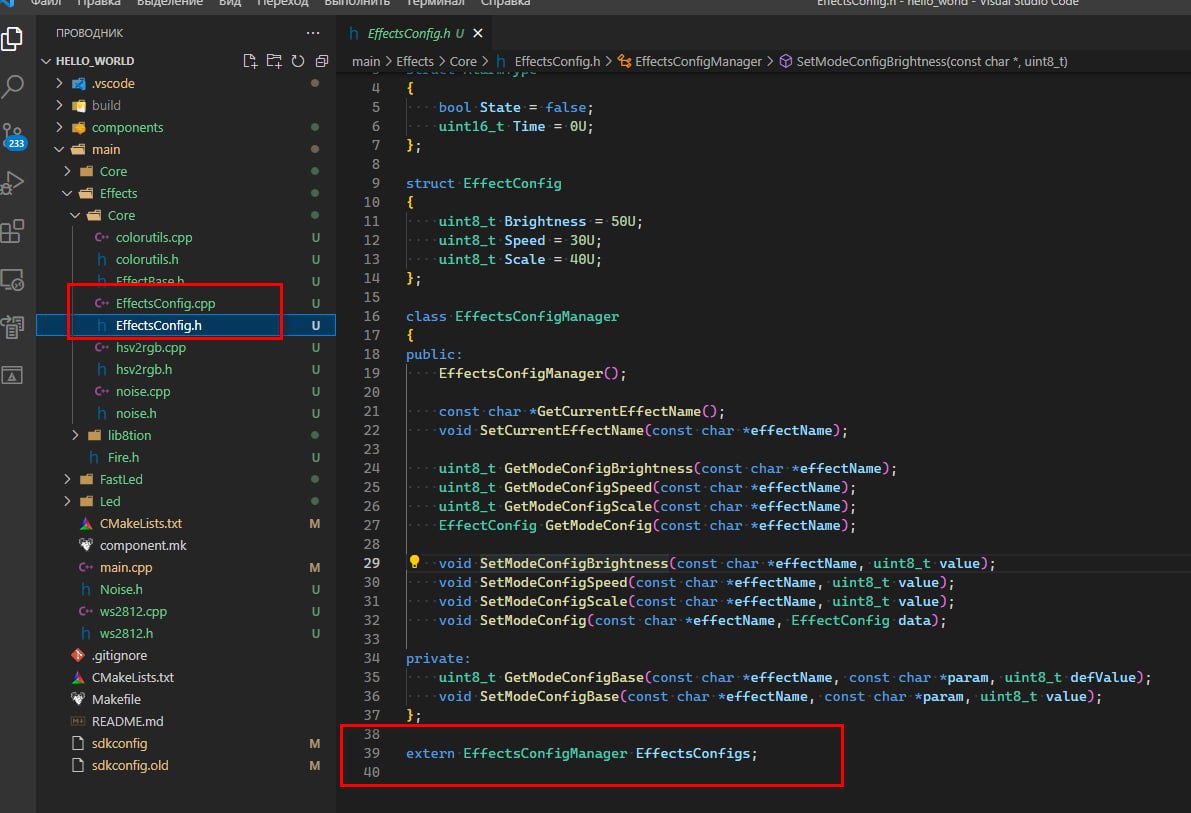The height and width of the screenshot is (813, 1191).
Task: Open the Search view in activity bar
Action: coord(13,86)
